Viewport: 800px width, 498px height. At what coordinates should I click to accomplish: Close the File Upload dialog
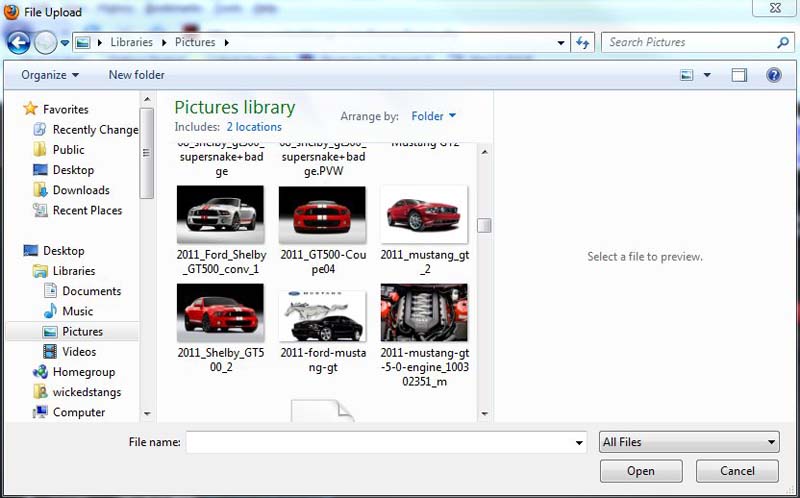pyautogui.click(x=775, y=8)
